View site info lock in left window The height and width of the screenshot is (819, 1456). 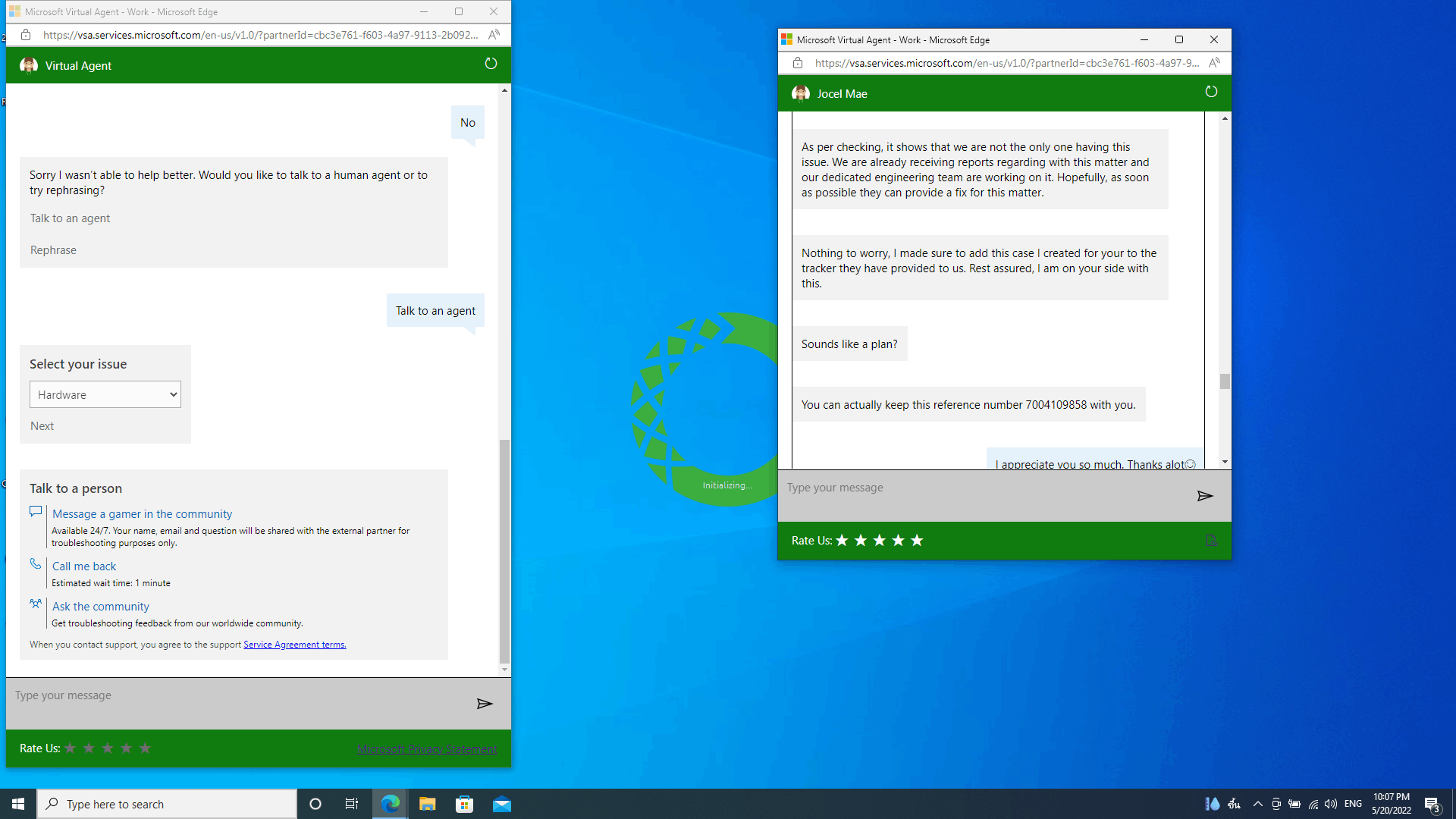(x=26, y=35)
